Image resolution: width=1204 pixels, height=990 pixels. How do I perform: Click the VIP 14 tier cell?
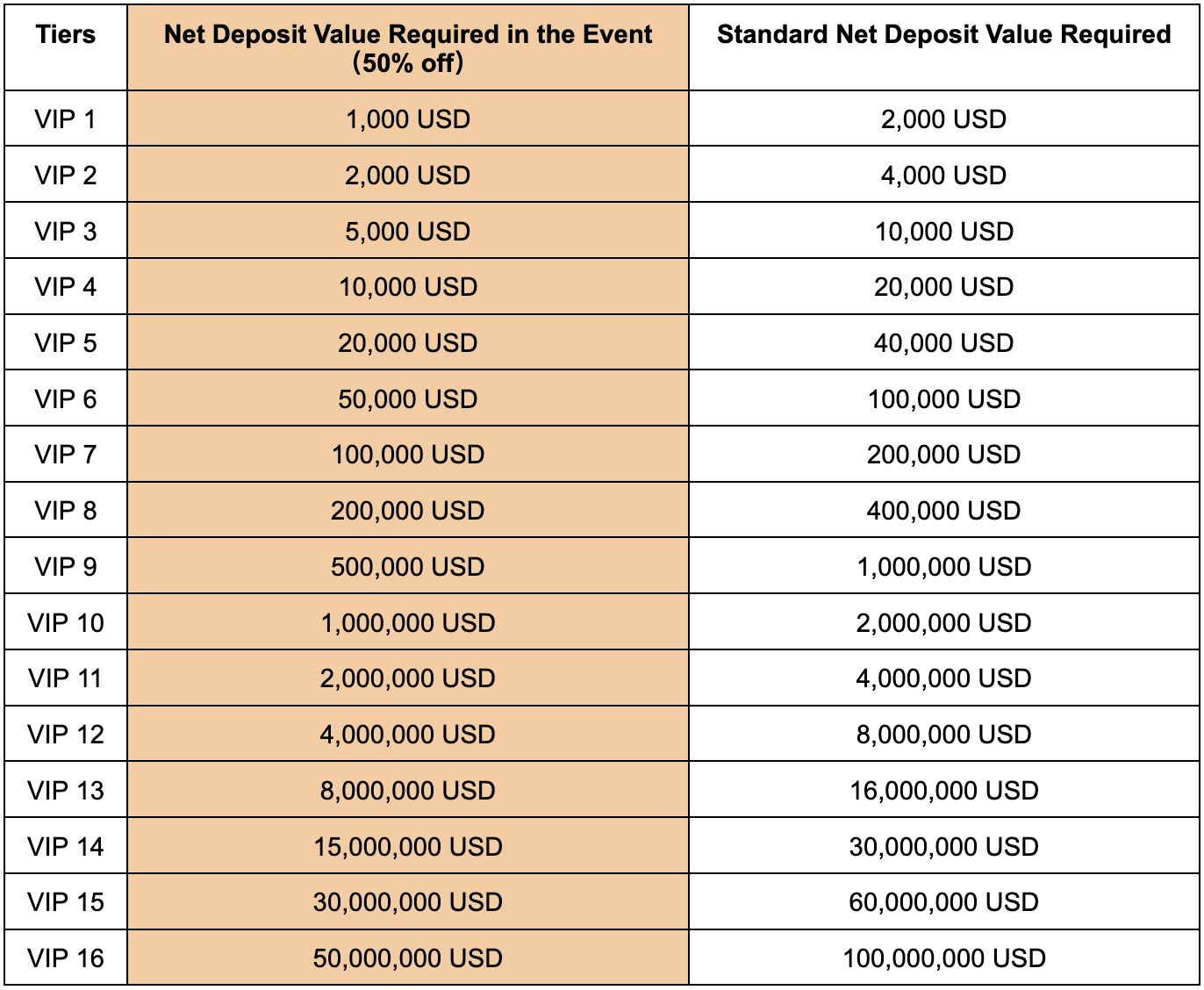66,847
